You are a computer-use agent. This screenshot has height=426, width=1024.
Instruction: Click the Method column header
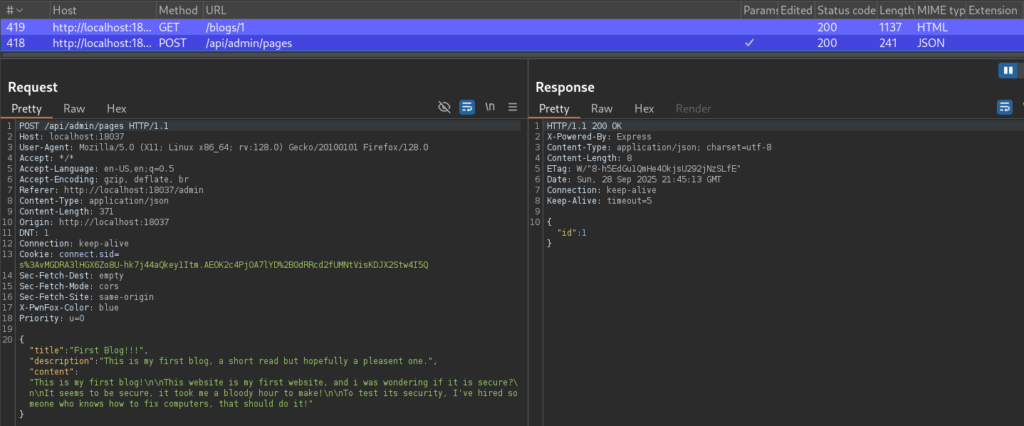tap(176, 9)
